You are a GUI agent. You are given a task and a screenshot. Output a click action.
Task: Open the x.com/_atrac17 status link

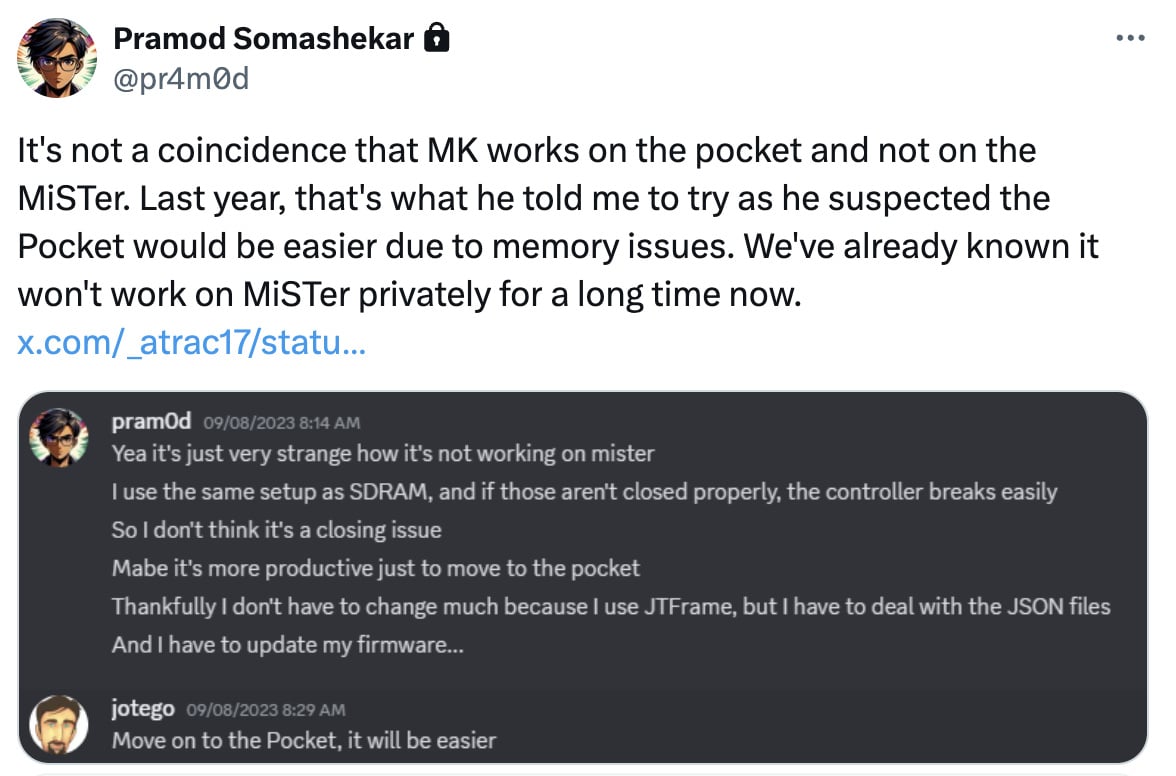pos(191,342)
